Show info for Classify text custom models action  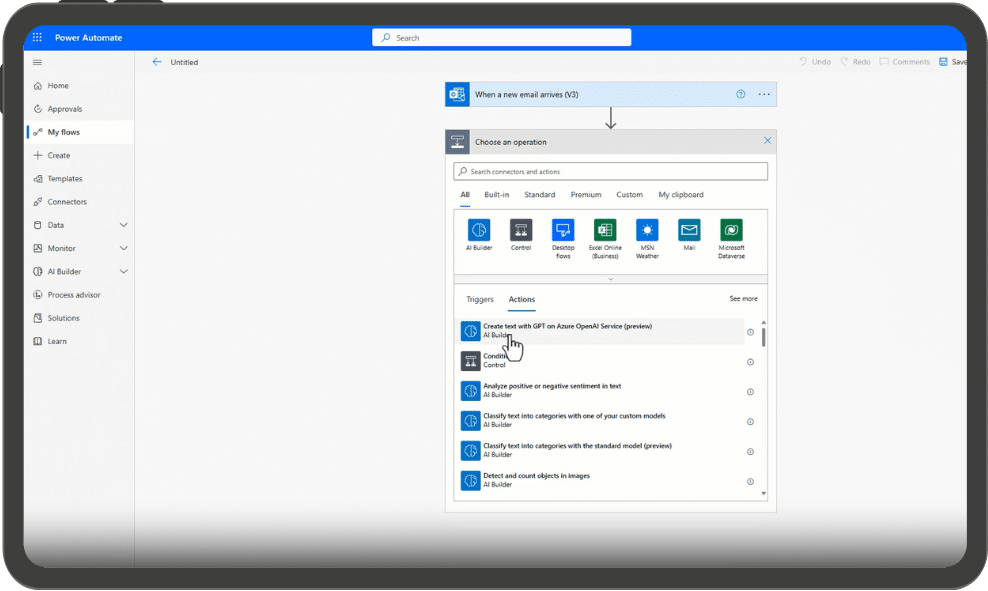(x=750, y=422)
